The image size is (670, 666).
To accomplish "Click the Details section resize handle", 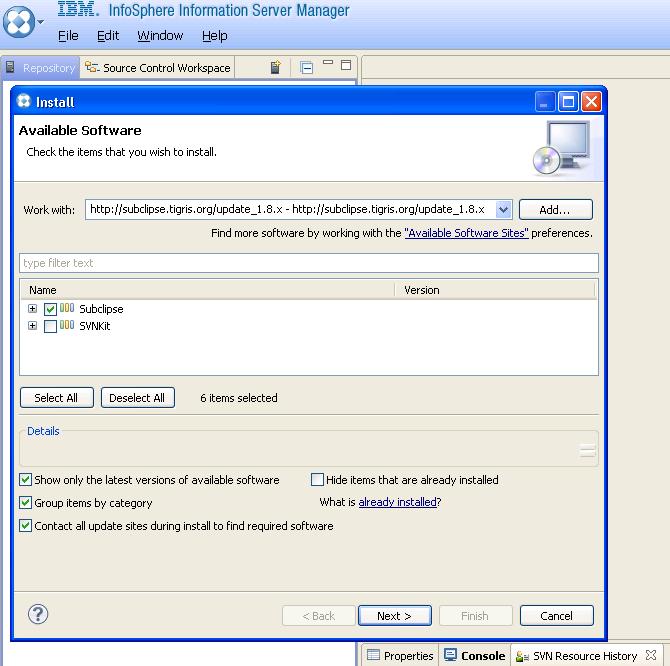I will 588,450.
